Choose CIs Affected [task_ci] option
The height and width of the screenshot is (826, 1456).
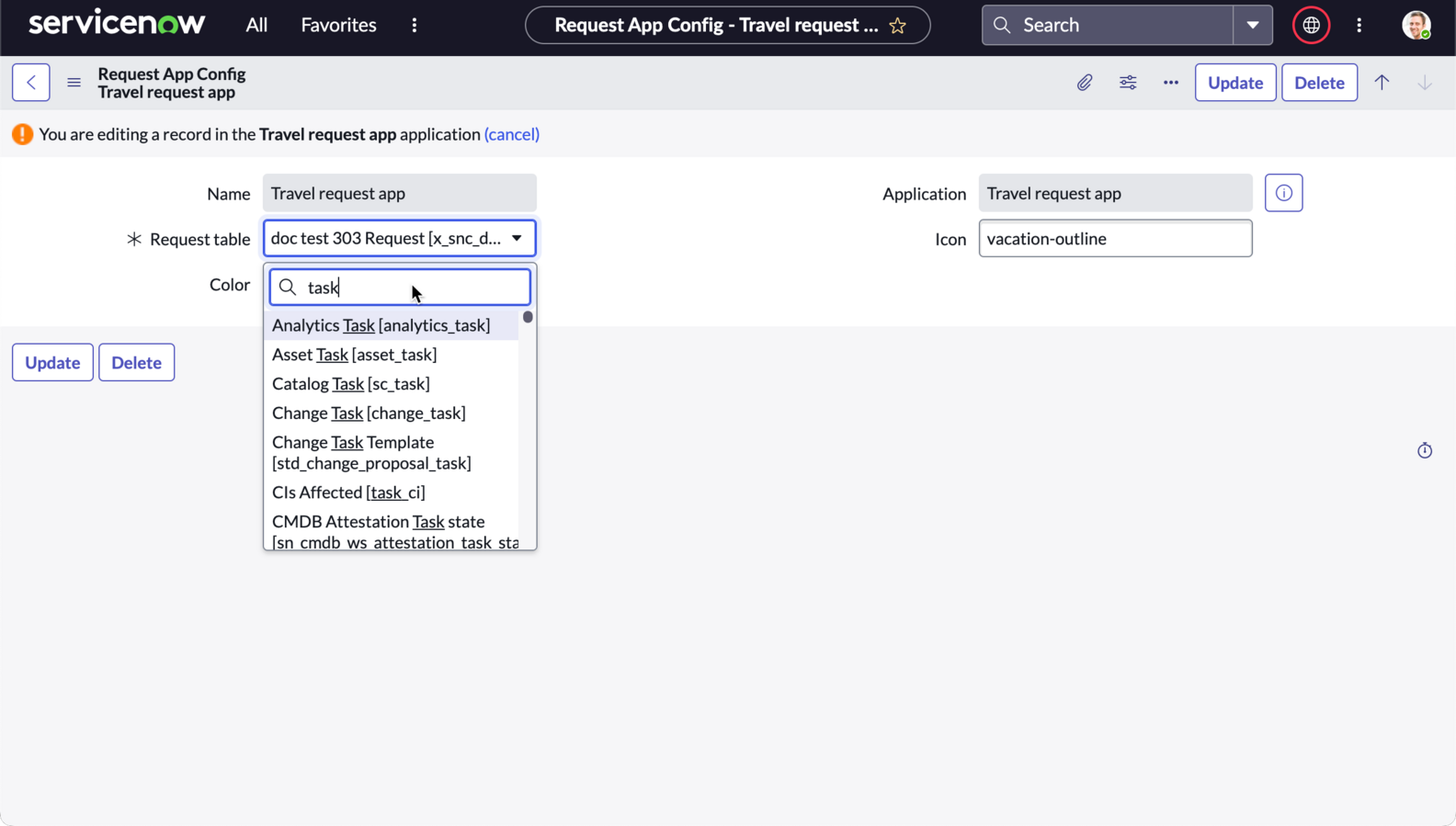(x=392, y=492)
